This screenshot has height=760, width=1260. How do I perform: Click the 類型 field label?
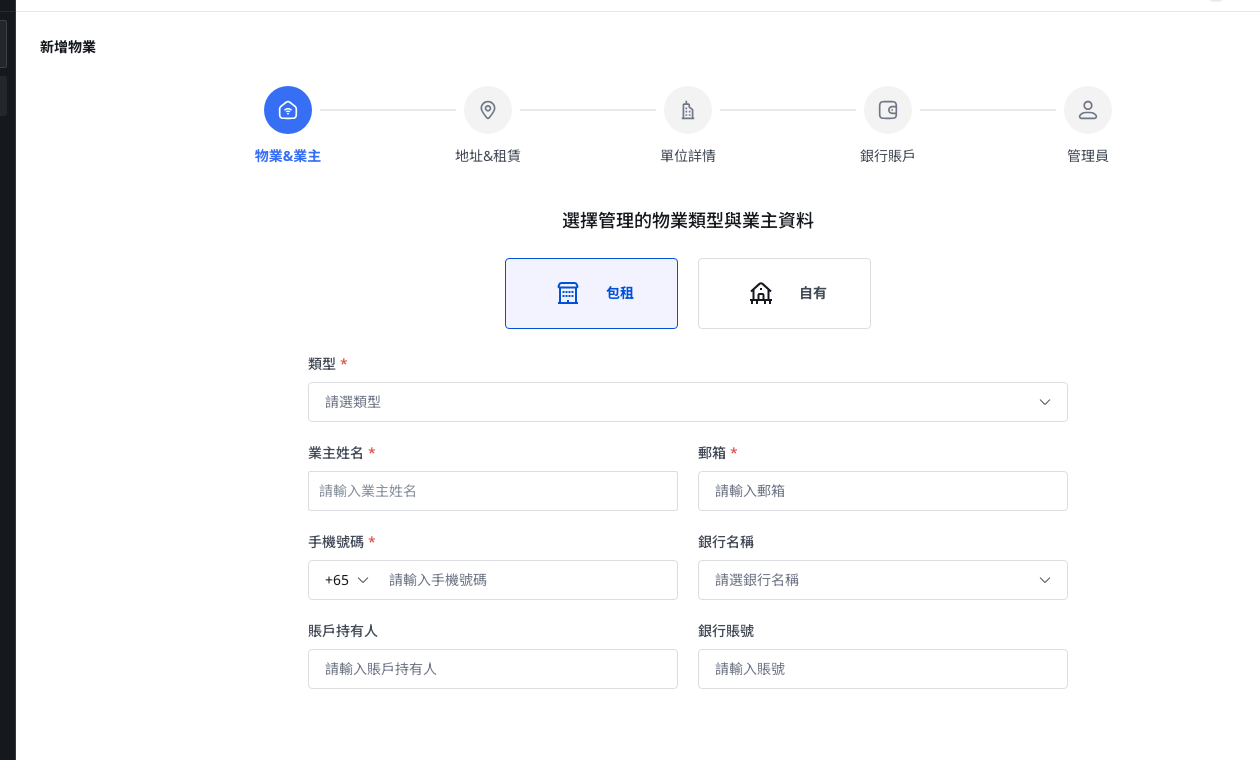[x=322, y=364]
